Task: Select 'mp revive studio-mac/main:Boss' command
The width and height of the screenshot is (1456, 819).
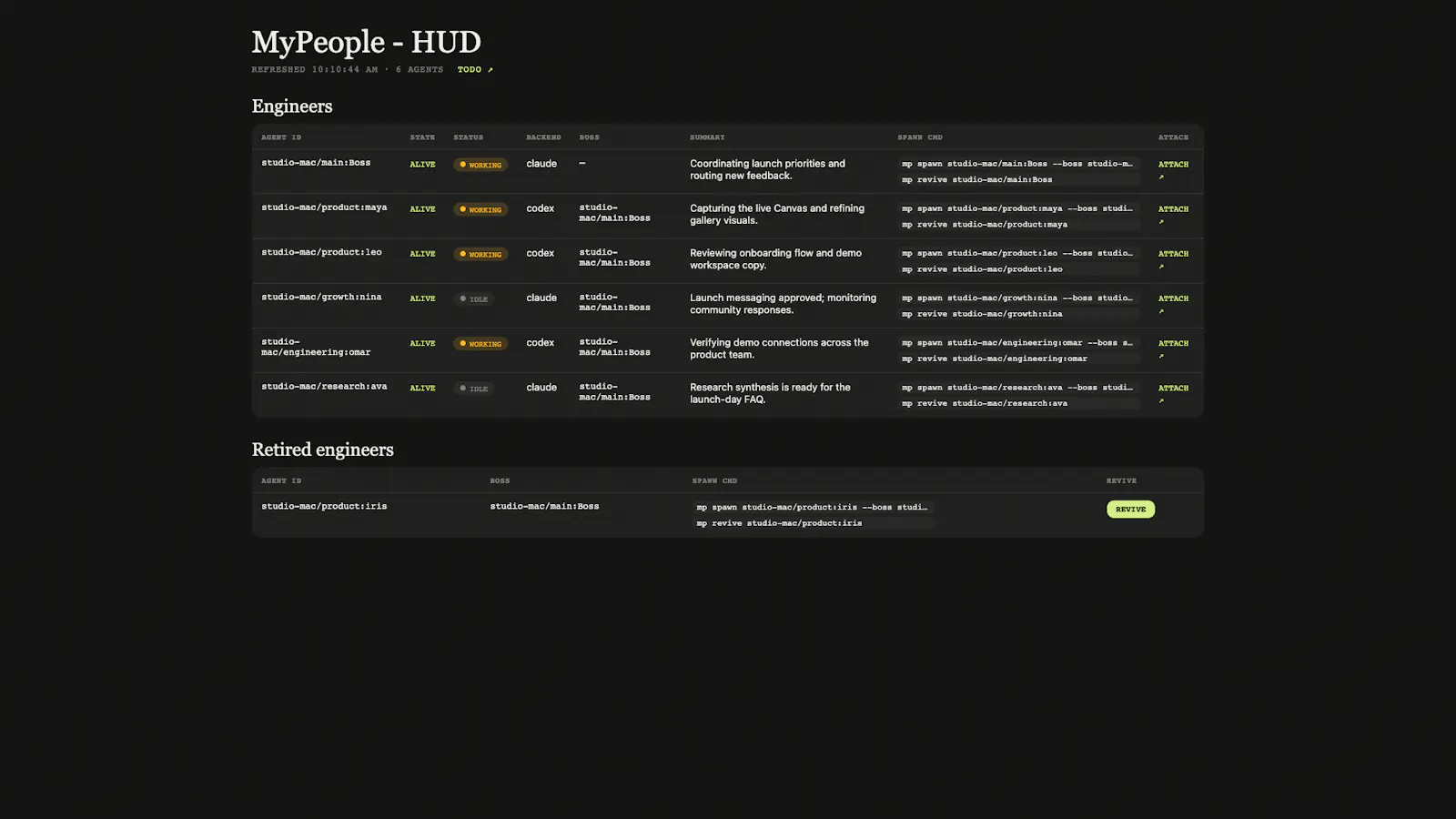Action: [1018, 179]
